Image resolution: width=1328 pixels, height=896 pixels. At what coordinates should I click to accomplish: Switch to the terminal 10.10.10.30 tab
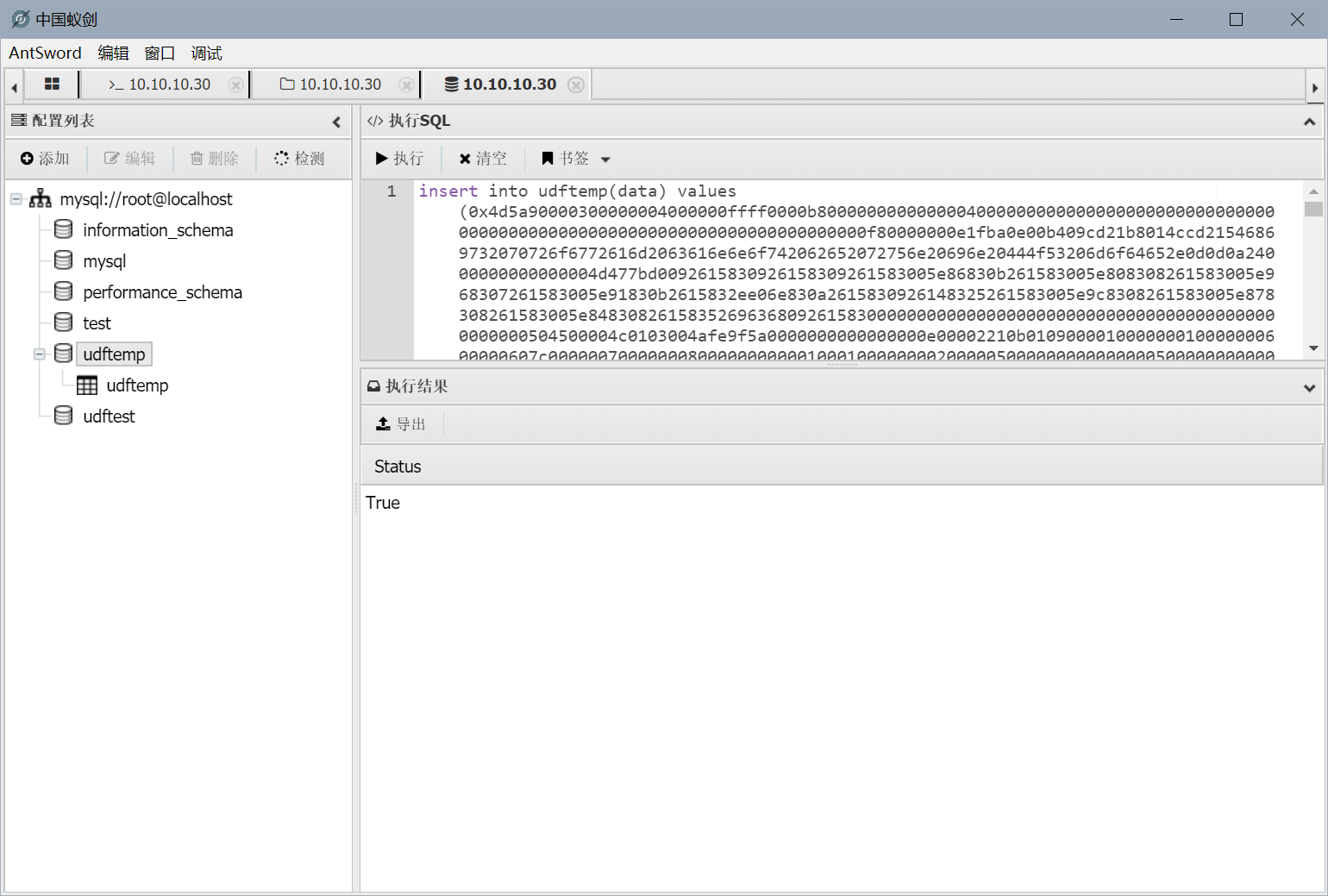click(161, 85)
